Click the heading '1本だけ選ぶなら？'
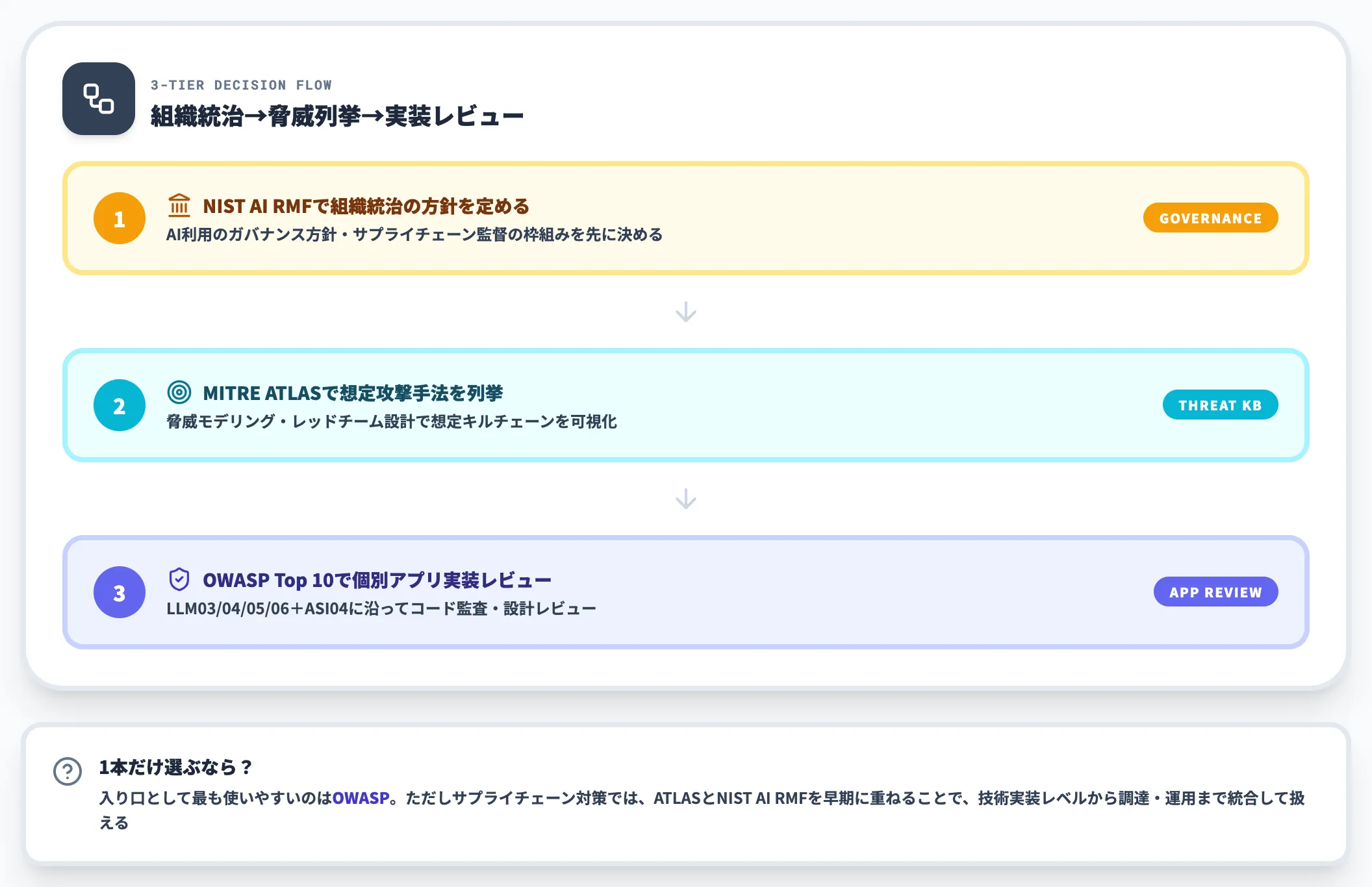 pyautogui.click(x=176, y=768)
